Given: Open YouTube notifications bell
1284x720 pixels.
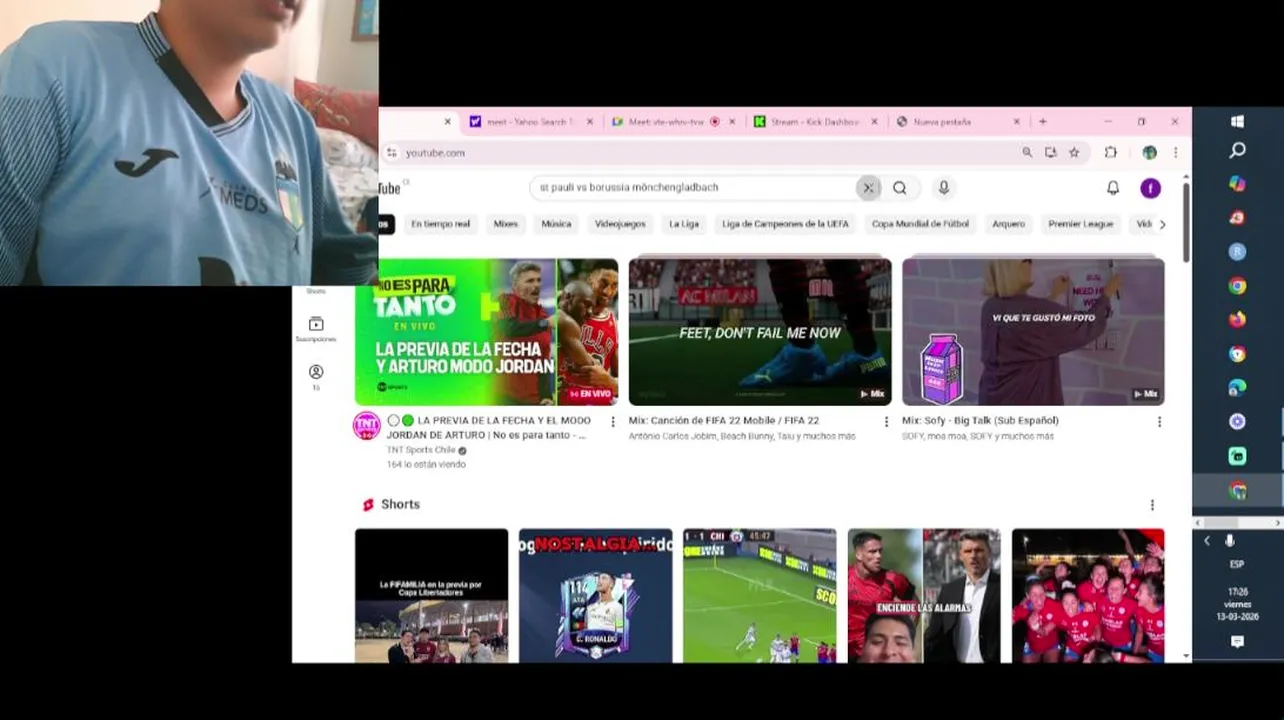Looking at the screenshot, I should pos(1113,188).
